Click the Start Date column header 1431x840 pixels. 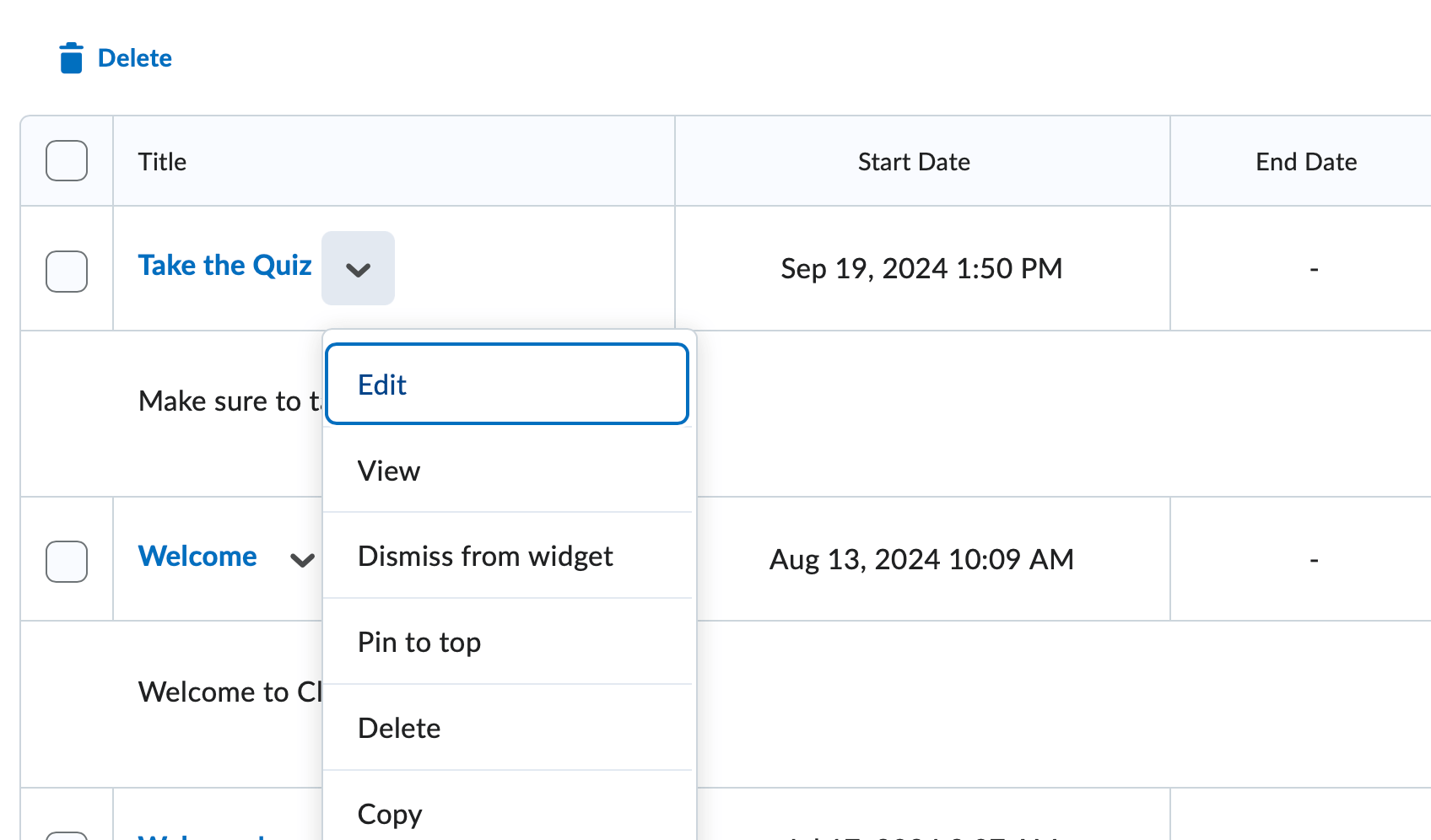tap(914, 162)
